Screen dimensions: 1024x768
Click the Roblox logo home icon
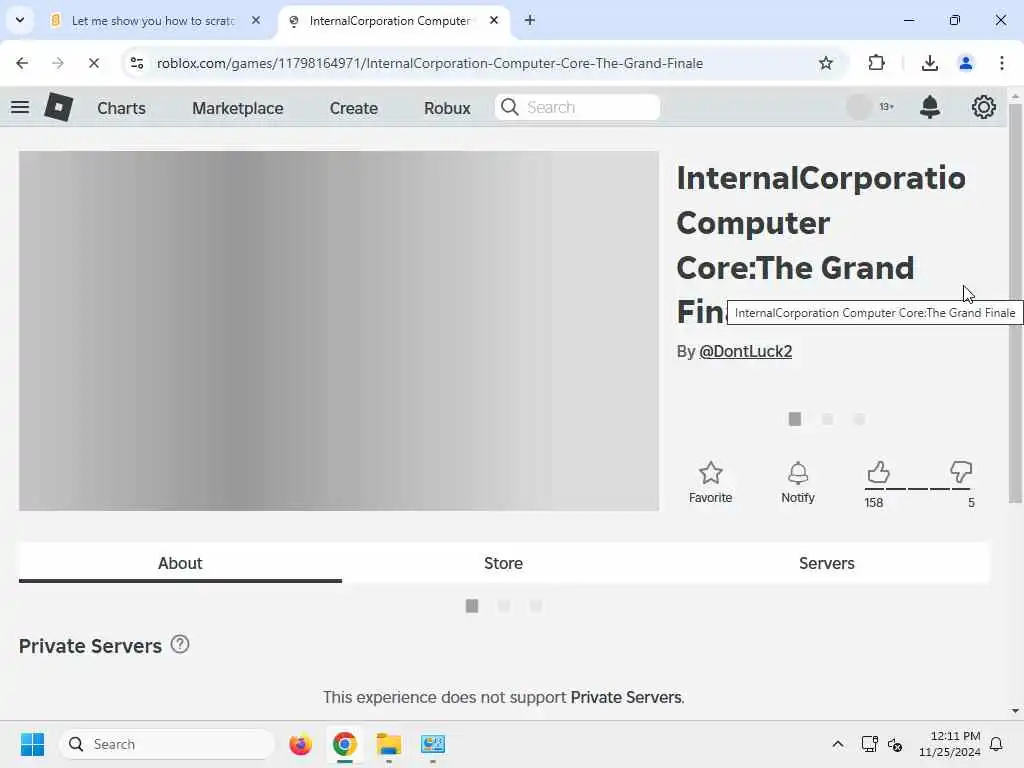(58, 107)
